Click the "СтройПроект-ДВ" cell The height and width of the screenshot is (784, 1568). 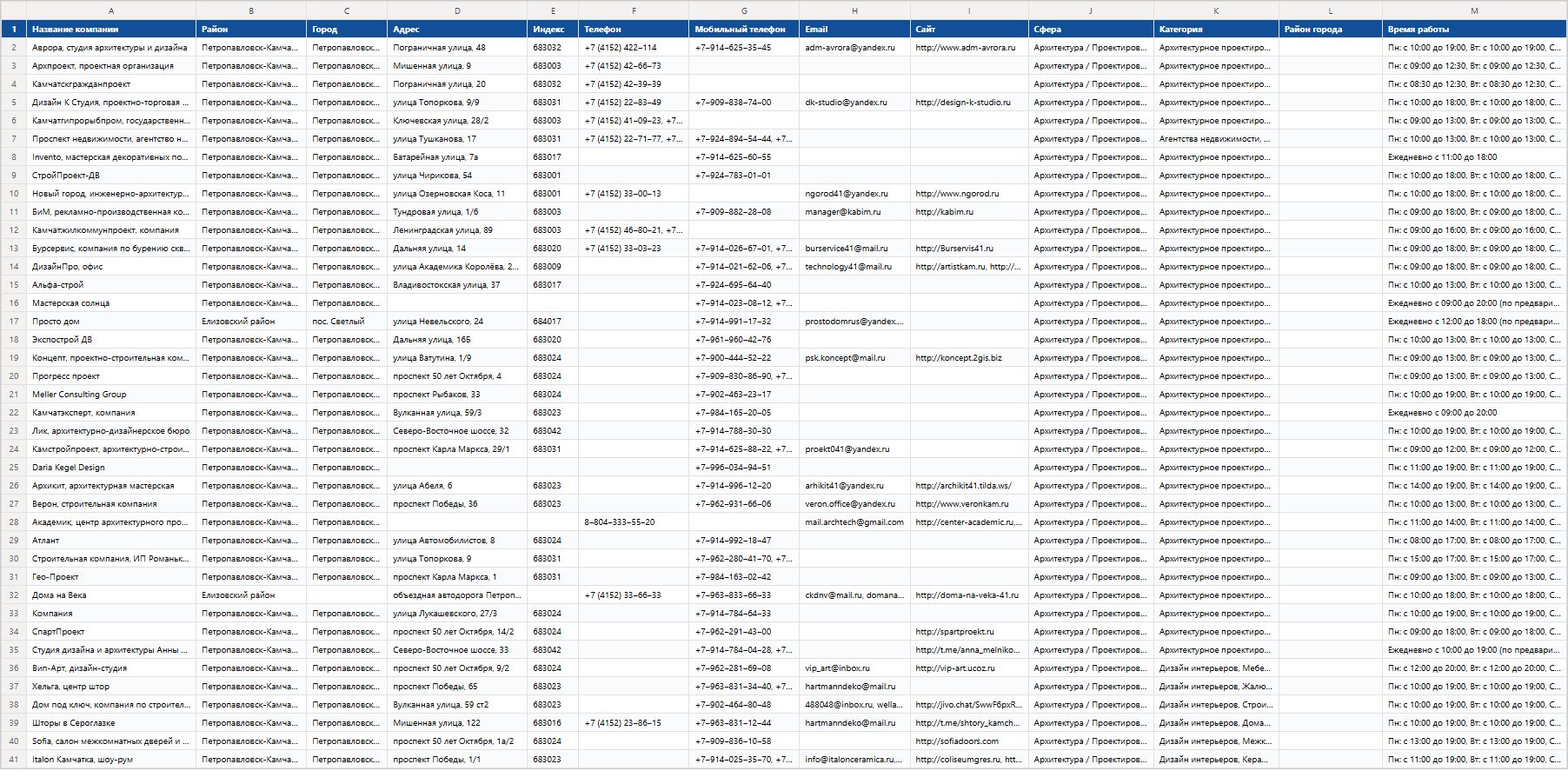(111, 175)
